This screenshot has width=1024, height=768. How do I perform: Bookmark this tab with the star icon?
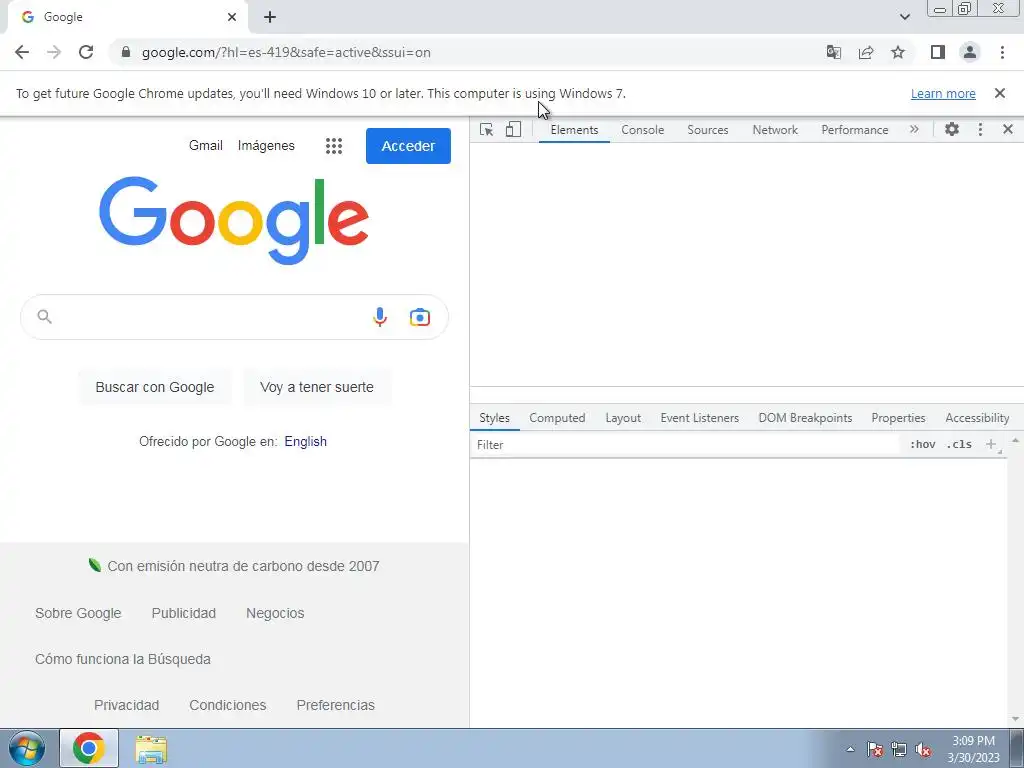[898, 52]
